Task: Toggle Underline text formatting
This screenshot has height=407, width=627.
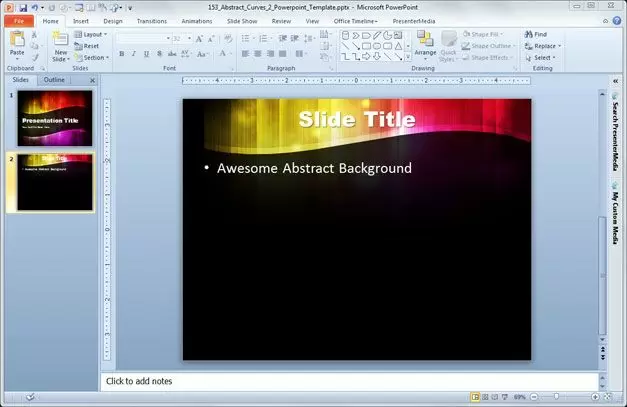Action: [x=147, y=54]
